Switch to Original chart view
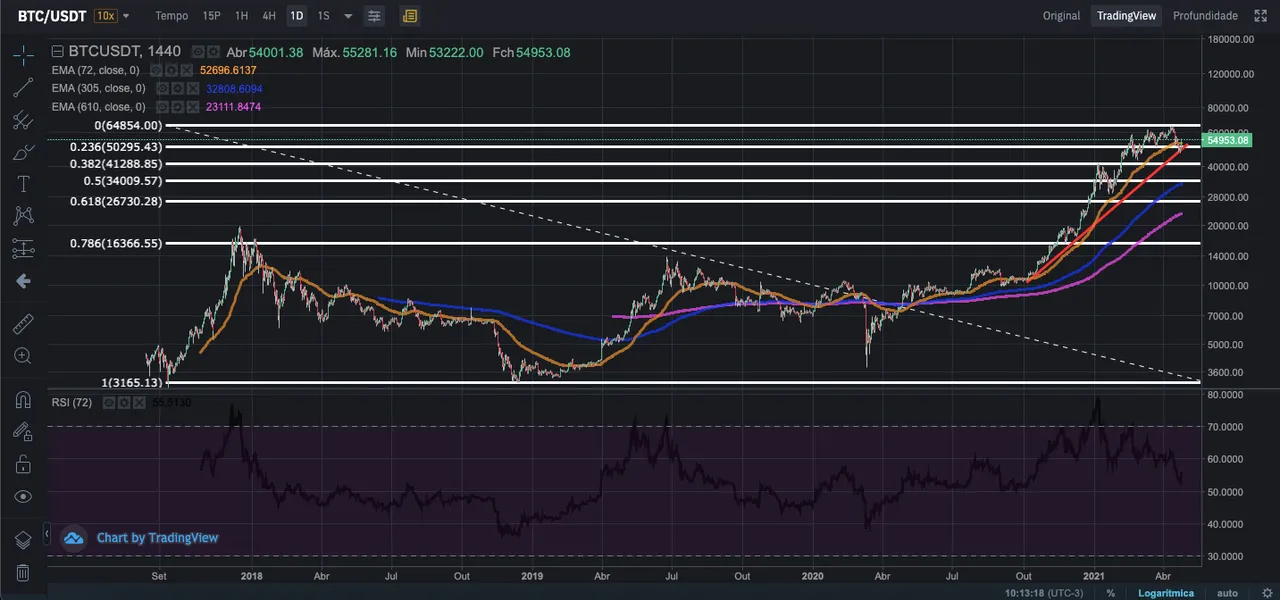Screen dimensions: 1280x600 coord(1061,16)
